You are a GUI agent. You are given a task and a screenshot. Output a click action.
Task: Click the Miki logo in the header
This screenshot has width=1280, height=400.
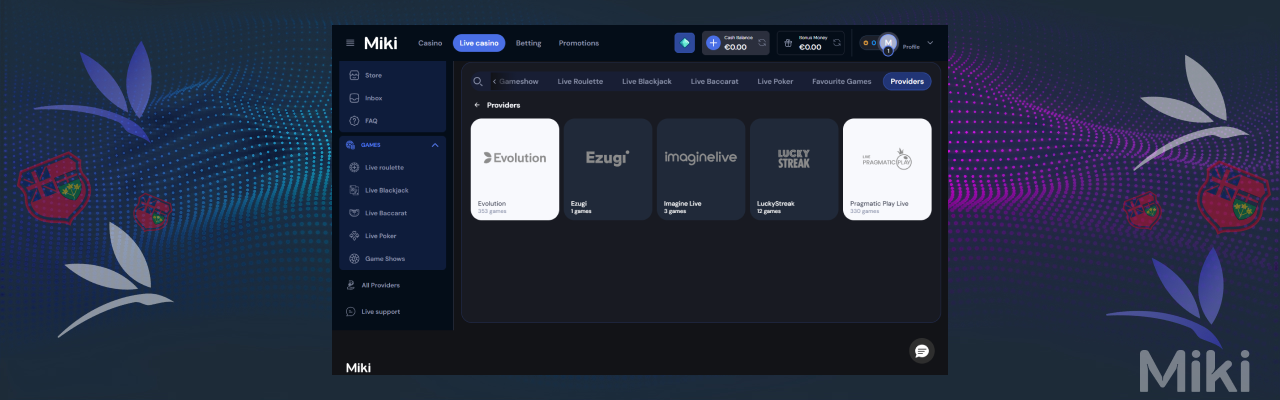point(380,43)
